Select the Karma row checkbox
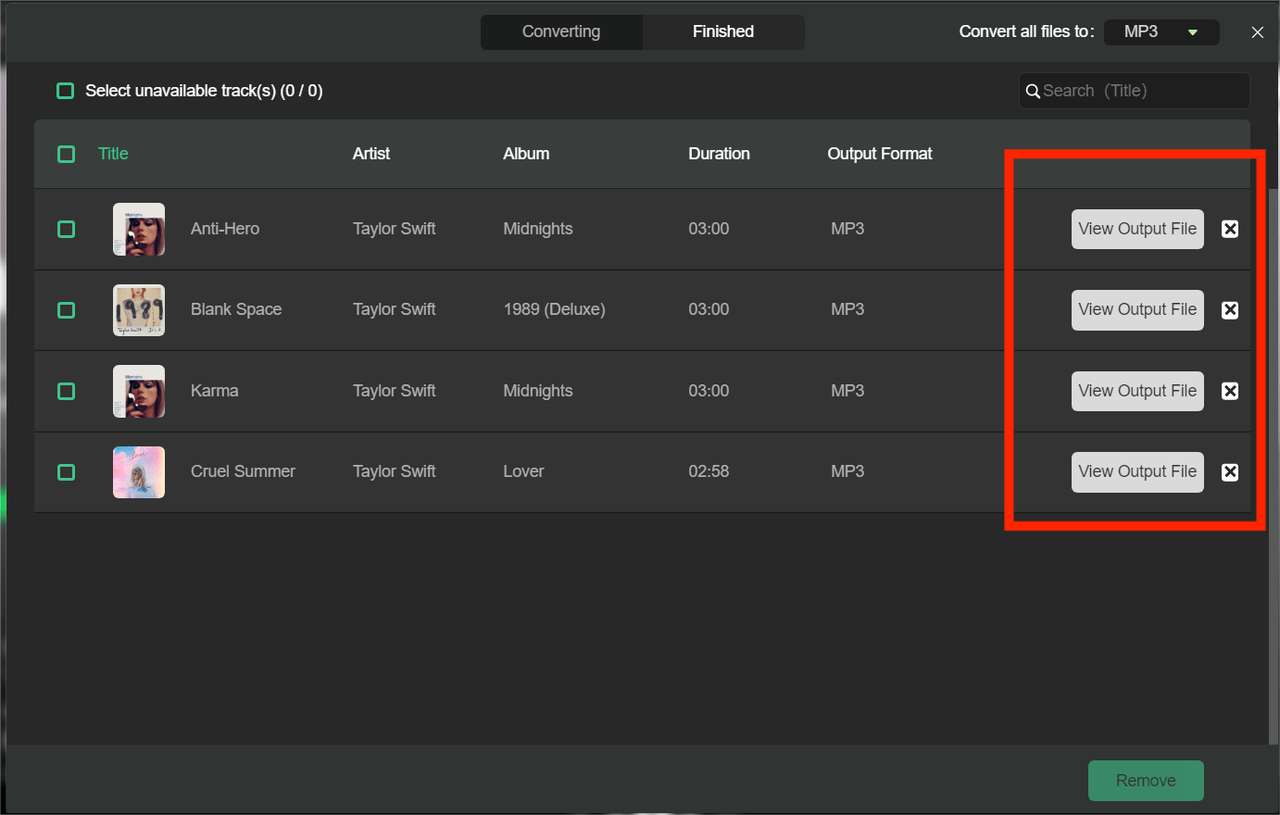 pyautogui.click(x=66, y=391)
